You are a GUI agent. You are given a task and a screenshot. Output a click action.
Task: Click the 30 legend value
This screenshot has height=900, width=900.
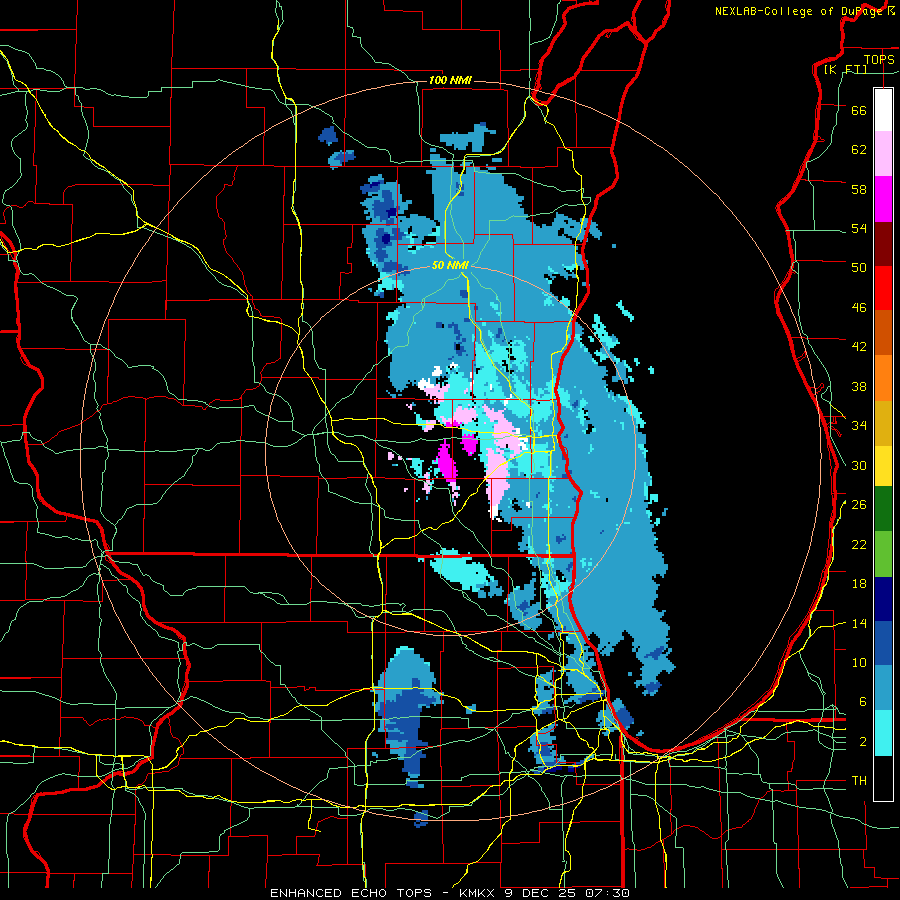point(859,465)
